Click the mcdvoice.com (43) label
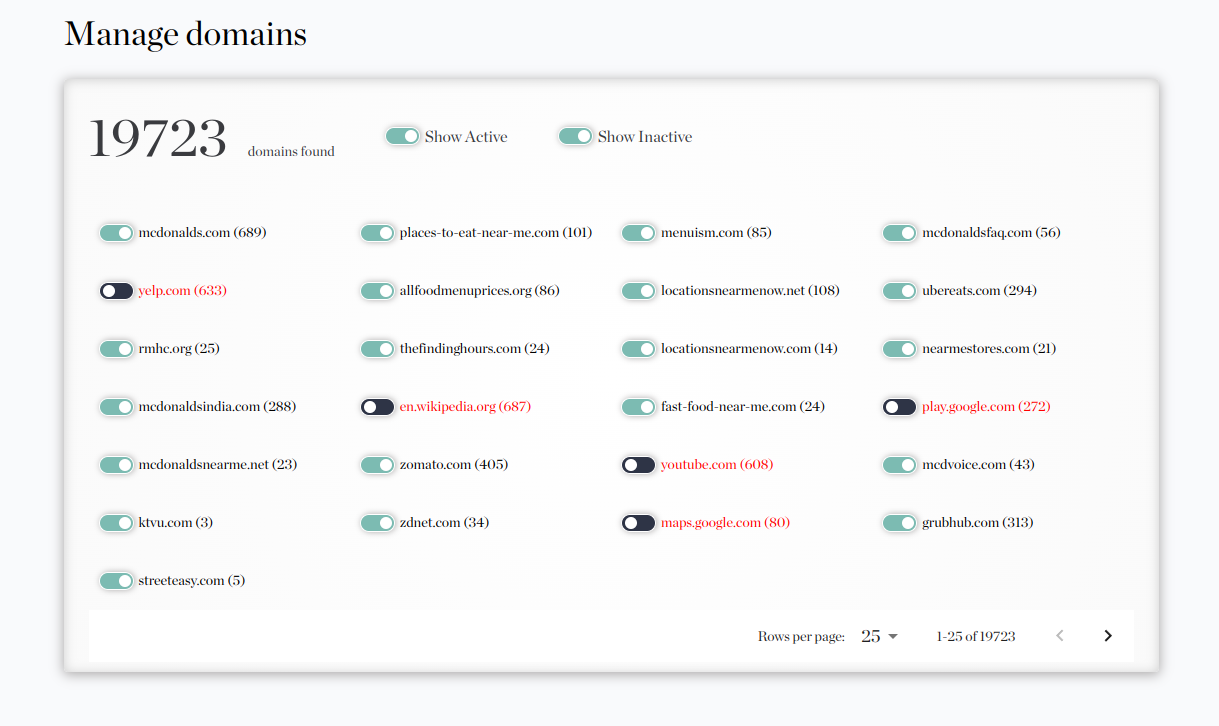The height and width of the screenshot is (726, 1219). (978, 465)
